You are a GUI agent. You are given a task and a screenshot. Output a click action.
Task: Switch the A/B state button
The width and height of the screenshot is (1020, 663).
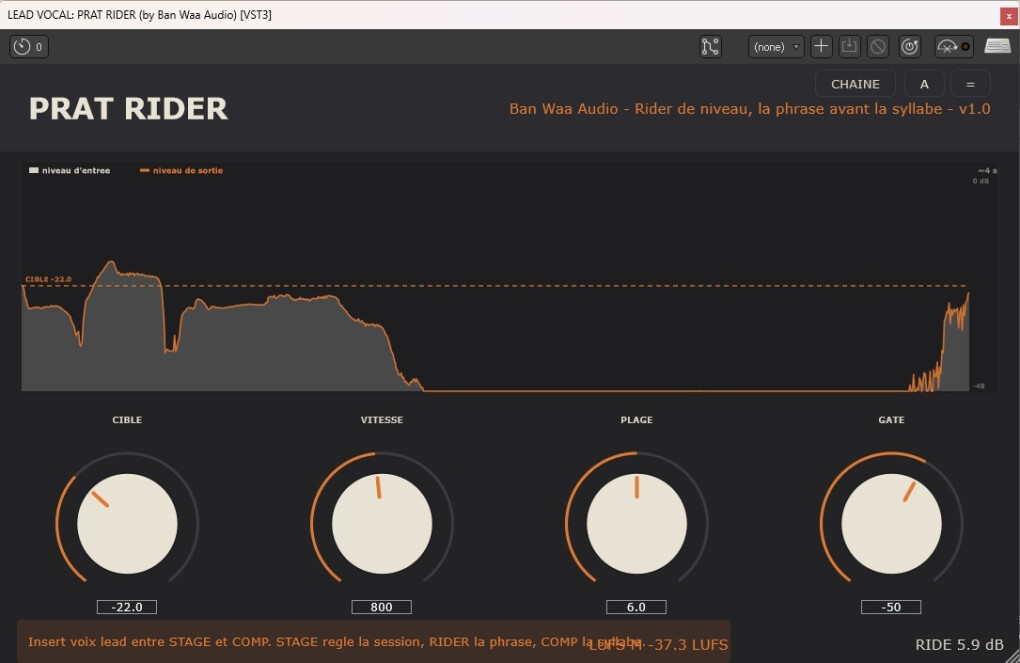(924, 84)
